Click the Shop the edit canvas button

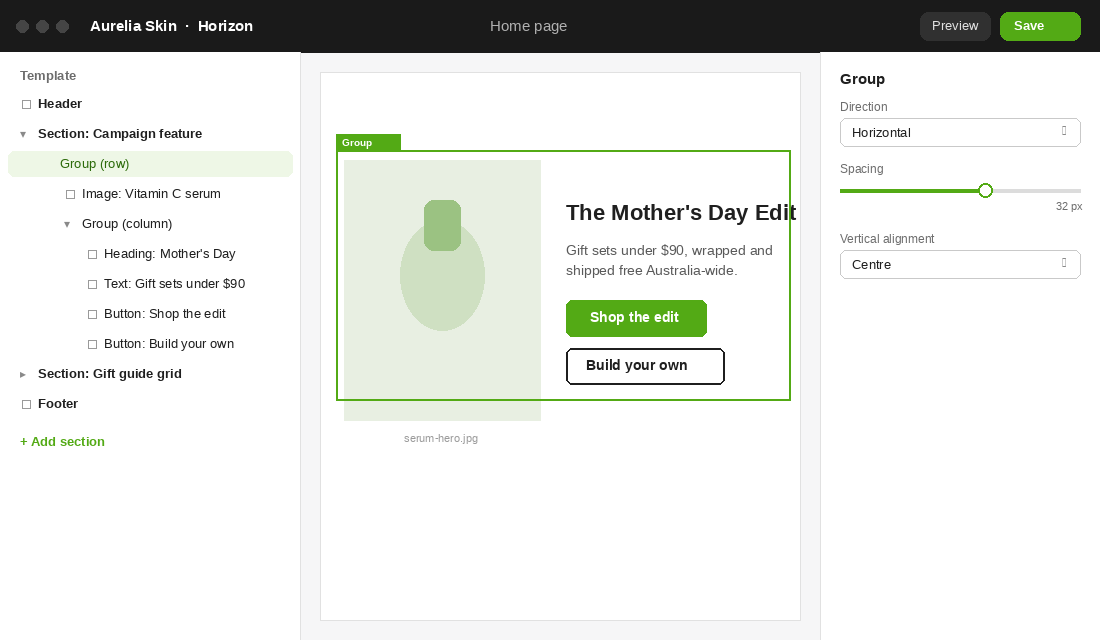[636, 318]
